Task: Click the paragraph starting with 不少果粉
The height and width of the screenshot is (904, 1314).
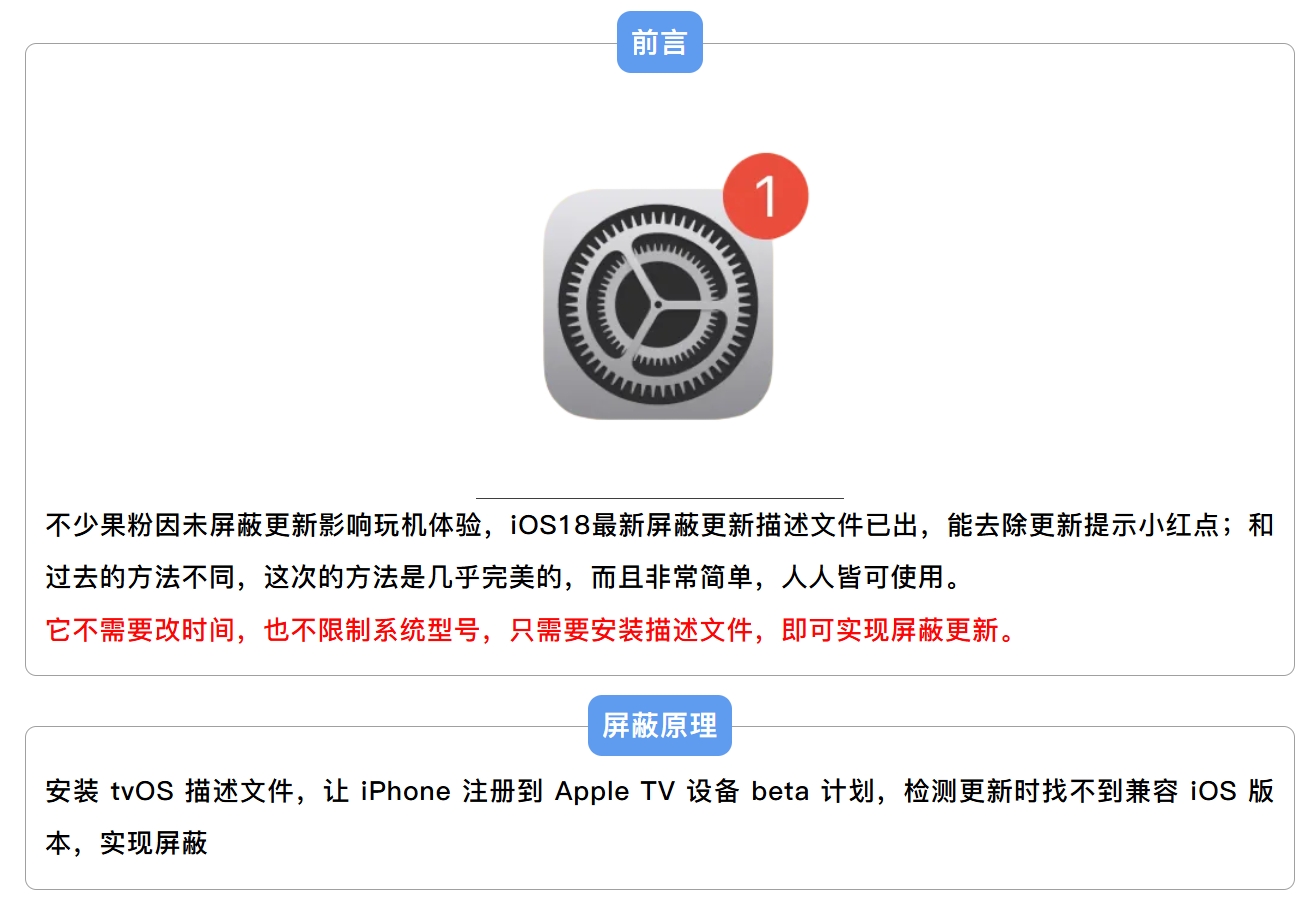Action: [x=660, y=551]
